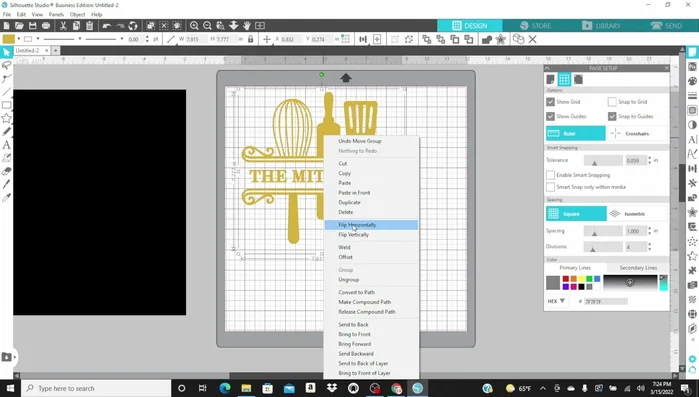This screenshot has height=397, width=699.
Task: Click the Library folder icon at bottom left
Action: (7, 356)
